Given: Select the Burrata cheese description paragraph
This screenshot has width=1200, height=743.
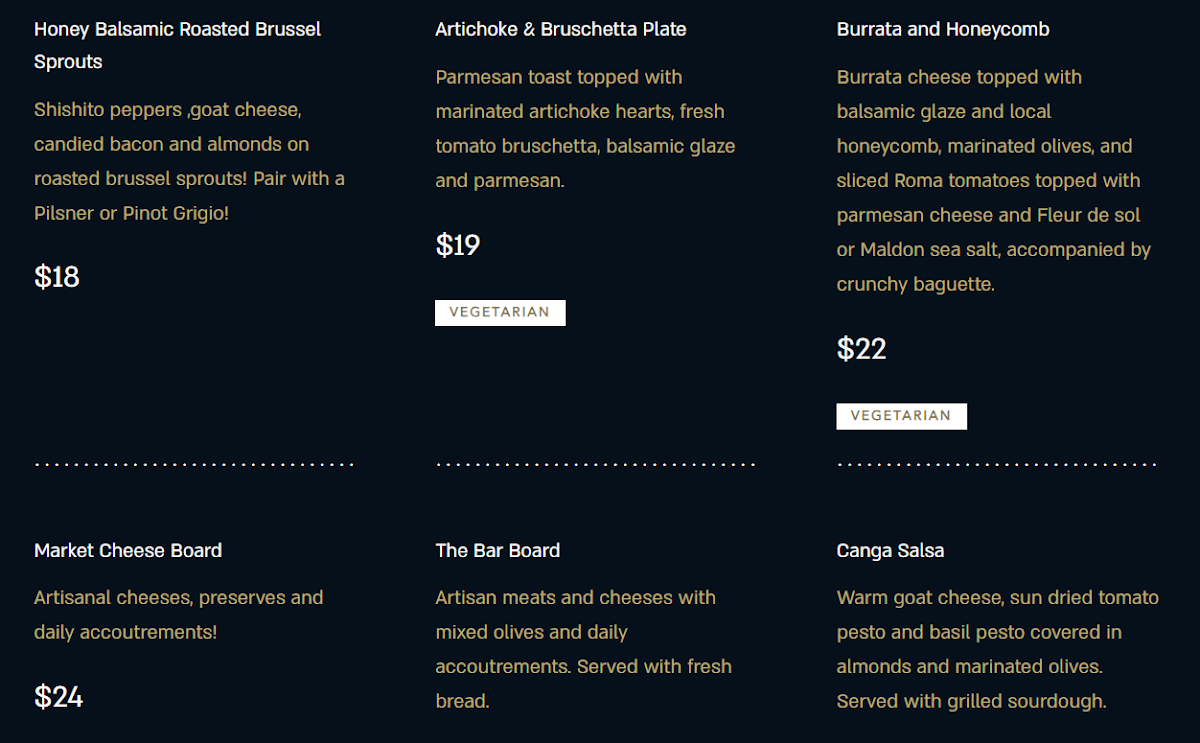Looking at the screenshot, I should tap(993, 181).
